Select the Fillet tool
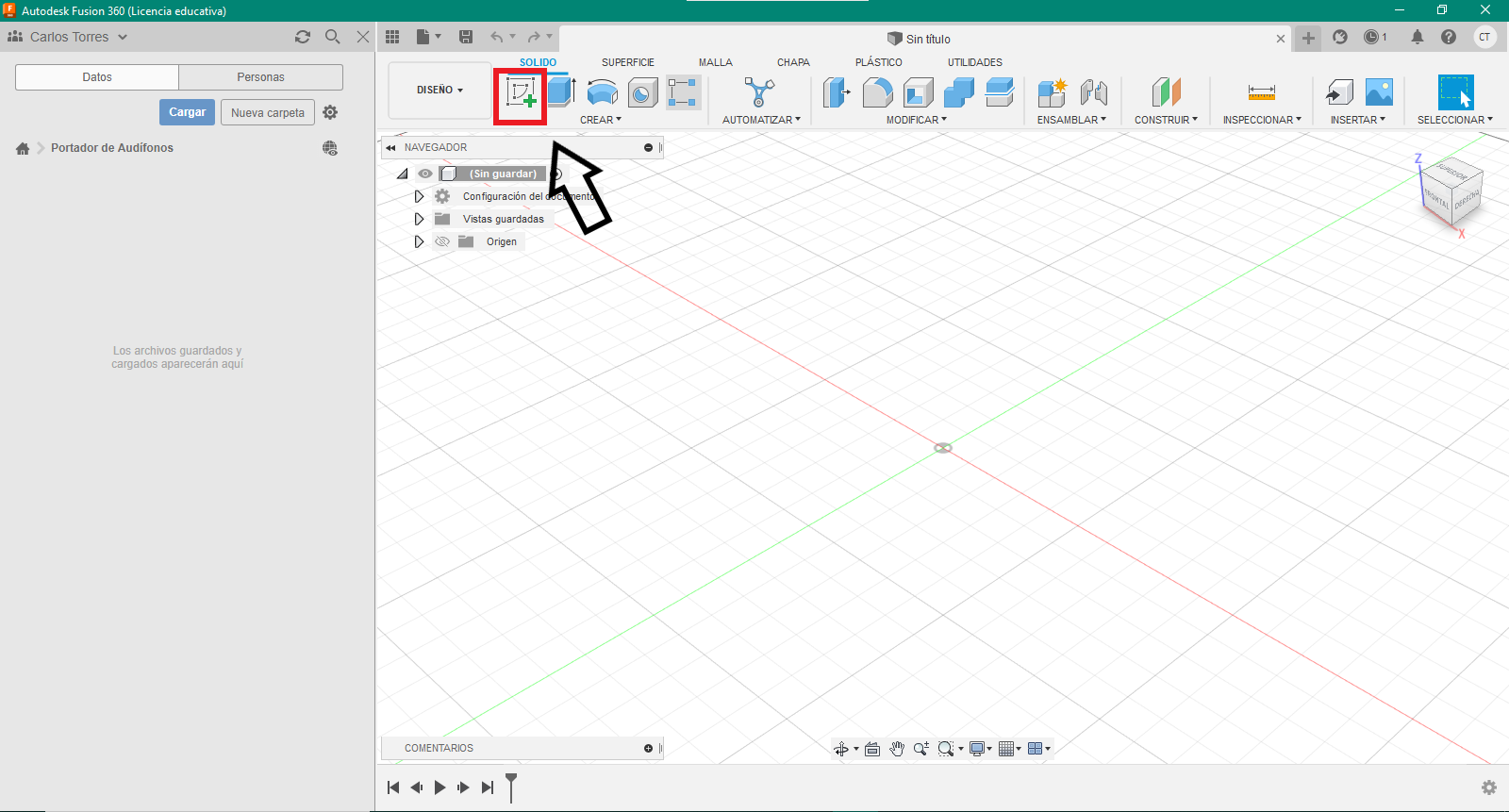The height and width of the screenshot is (812, 1509). (x=877, y=92)
